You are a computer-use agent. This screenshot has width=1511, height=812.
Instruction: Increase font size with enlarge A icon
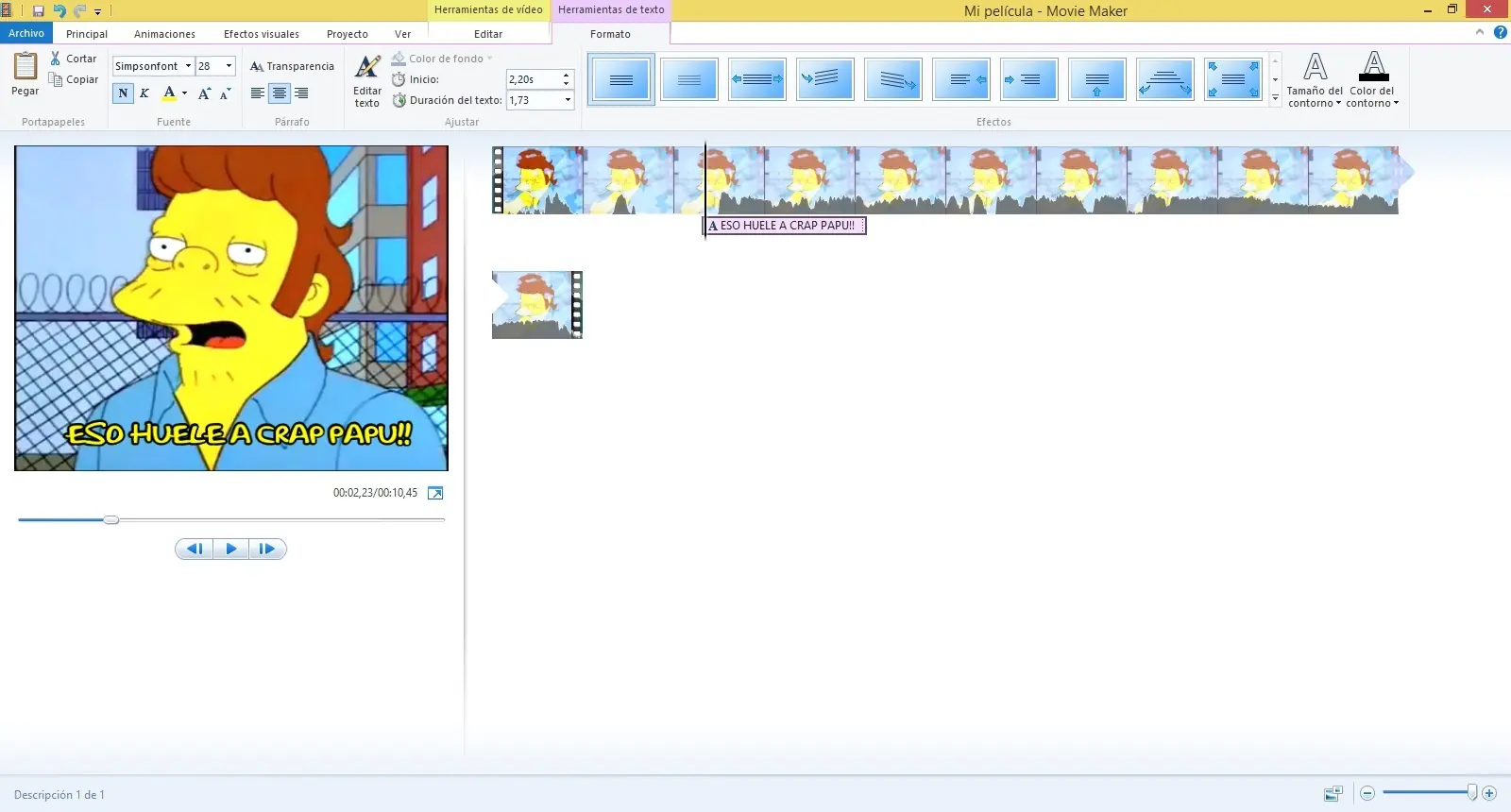pyautogui.click(x=204, y=93)
